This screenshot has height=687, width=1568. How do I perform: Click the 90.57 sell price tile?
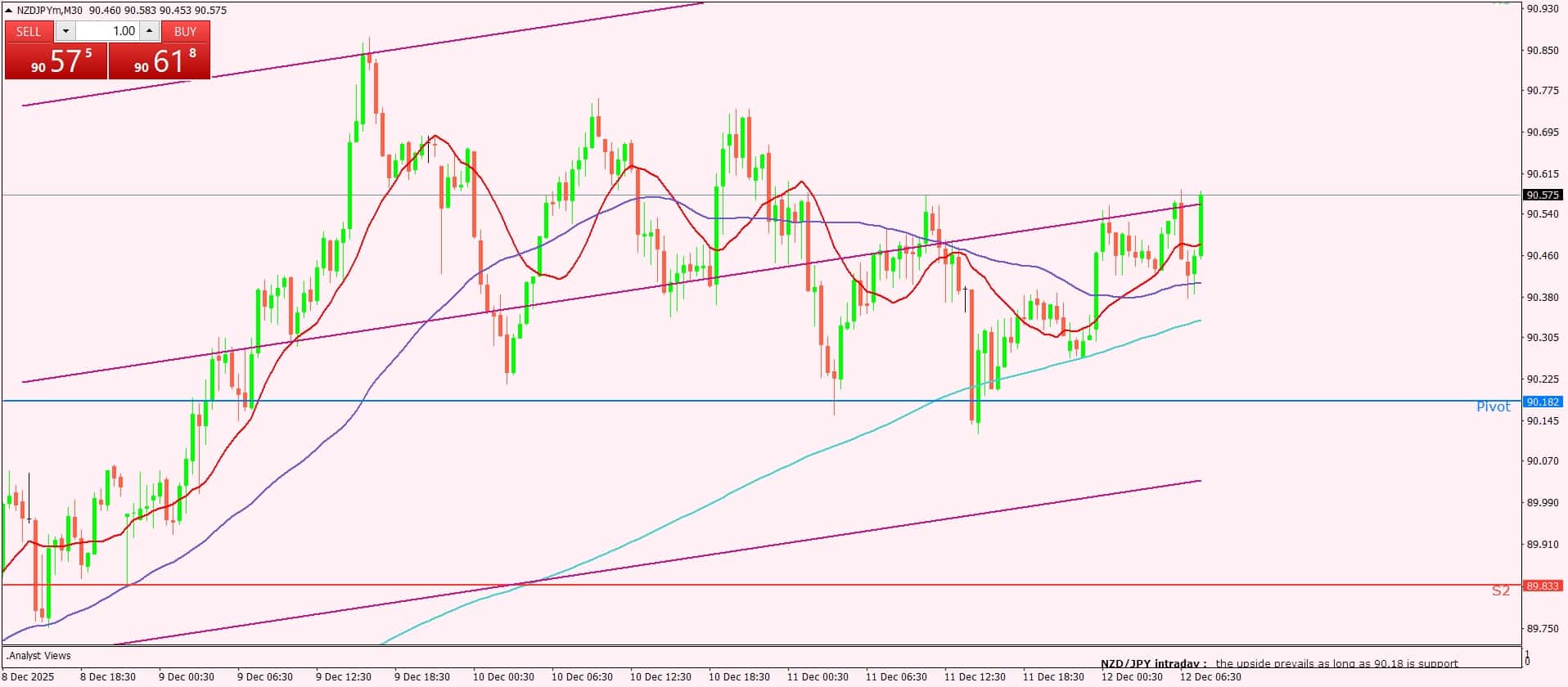click(56, 61)
